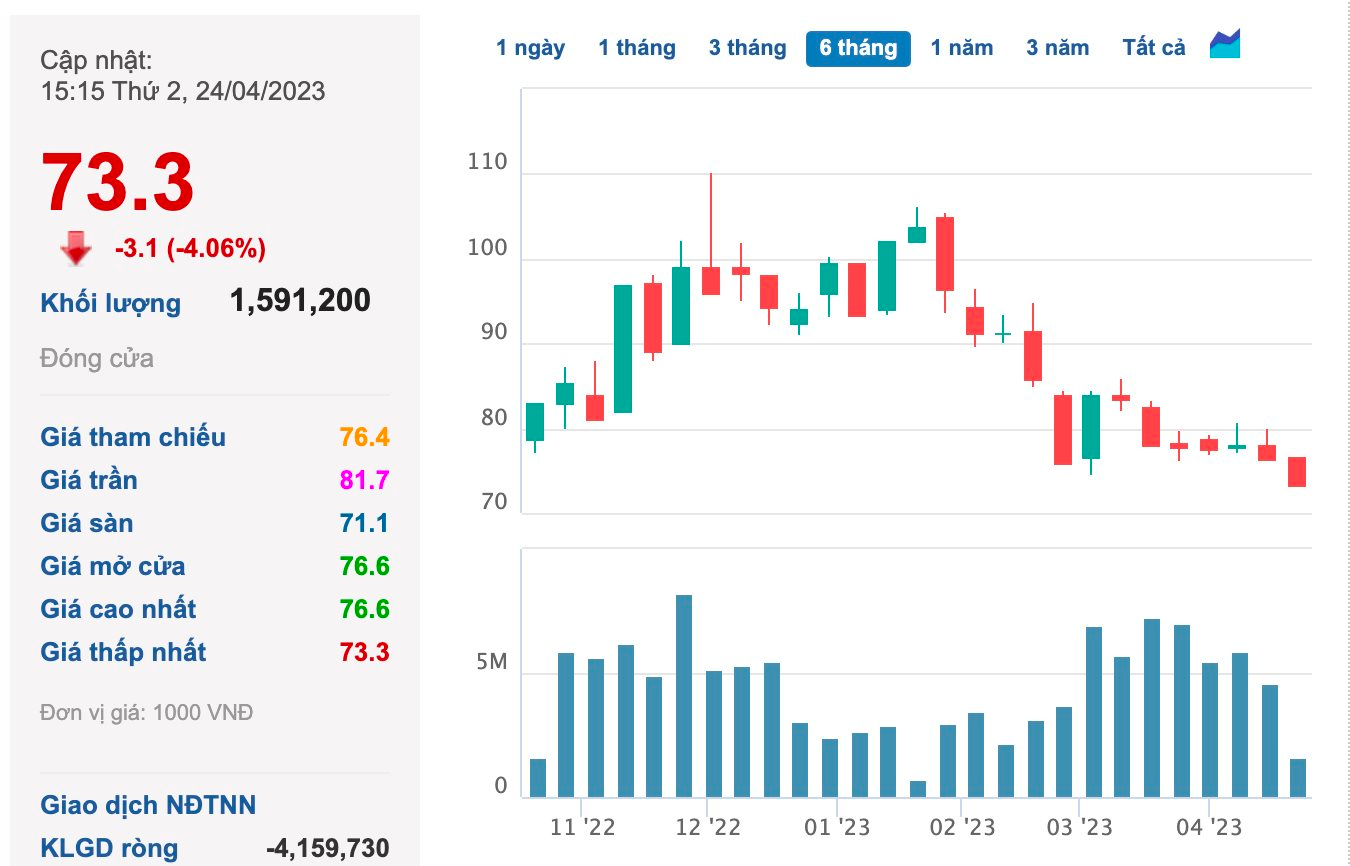
Task: Click the ceiling price 81.7
Action: 364,480
